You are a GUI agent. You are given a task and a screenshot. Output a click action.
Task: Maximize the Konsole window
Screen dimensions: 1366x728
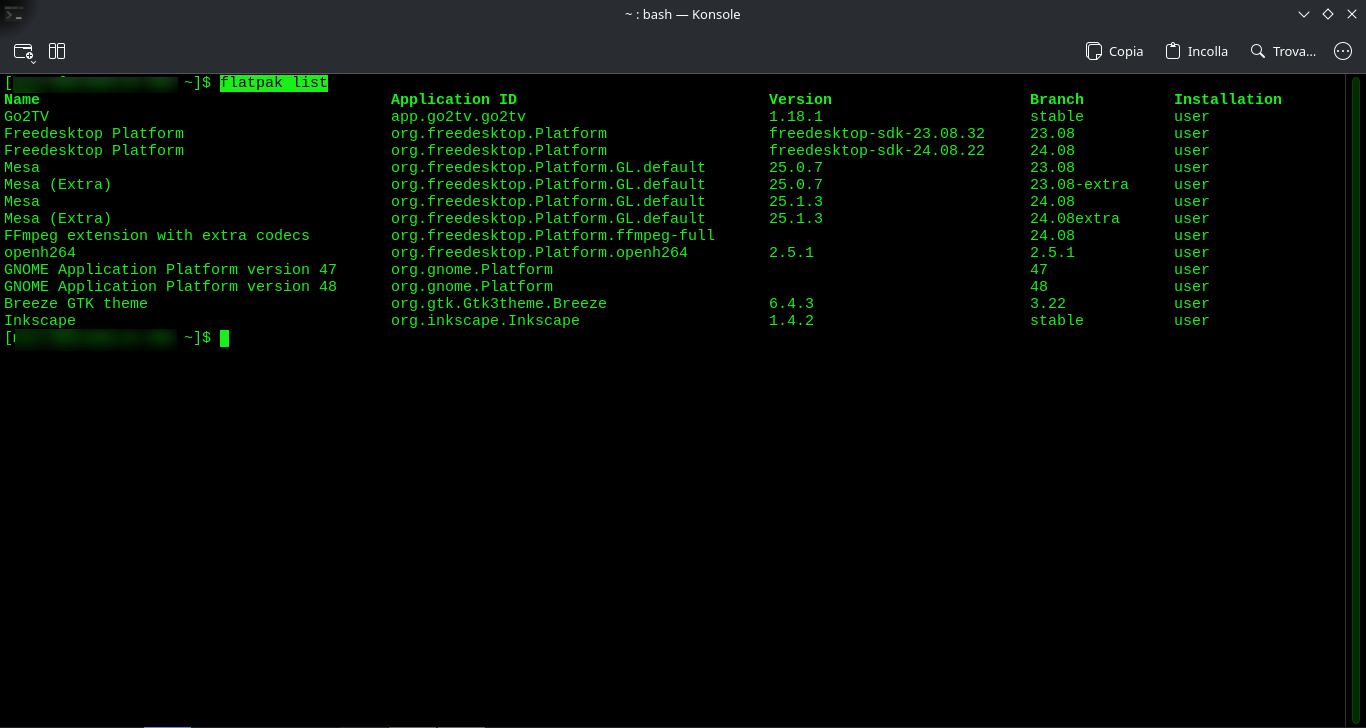1328,14
